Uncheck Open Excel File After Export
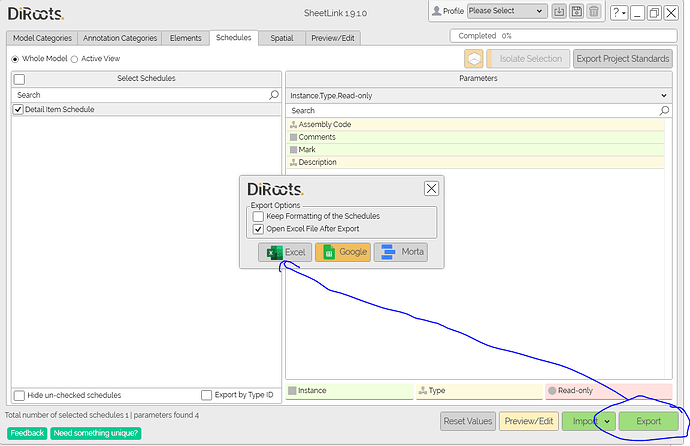Viewport: 690px width, 446px height. (258, 229)
